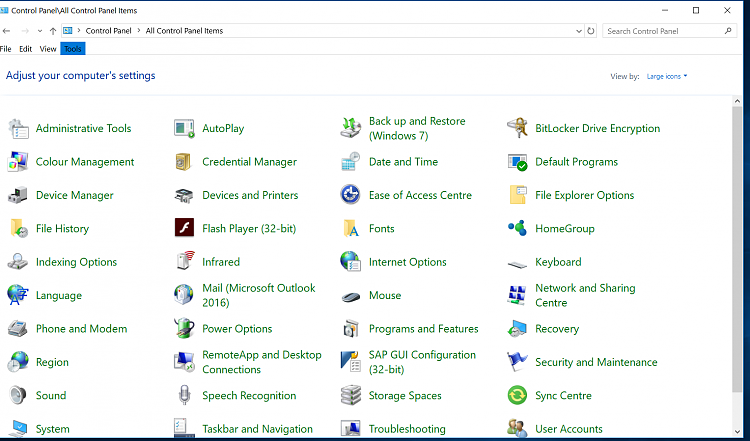Open the Sync Centre icon
Screen dimensions: 750x441
[x=517, y=396]
